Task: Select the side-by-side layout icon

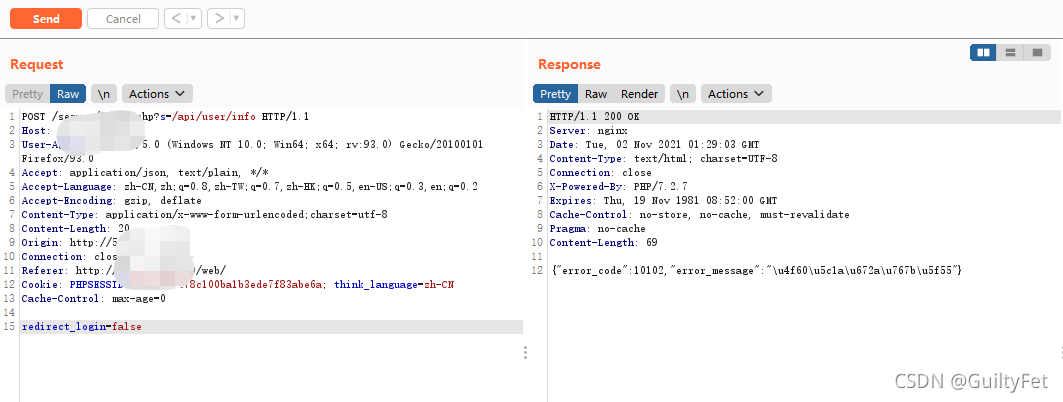Action: [983, 52]
